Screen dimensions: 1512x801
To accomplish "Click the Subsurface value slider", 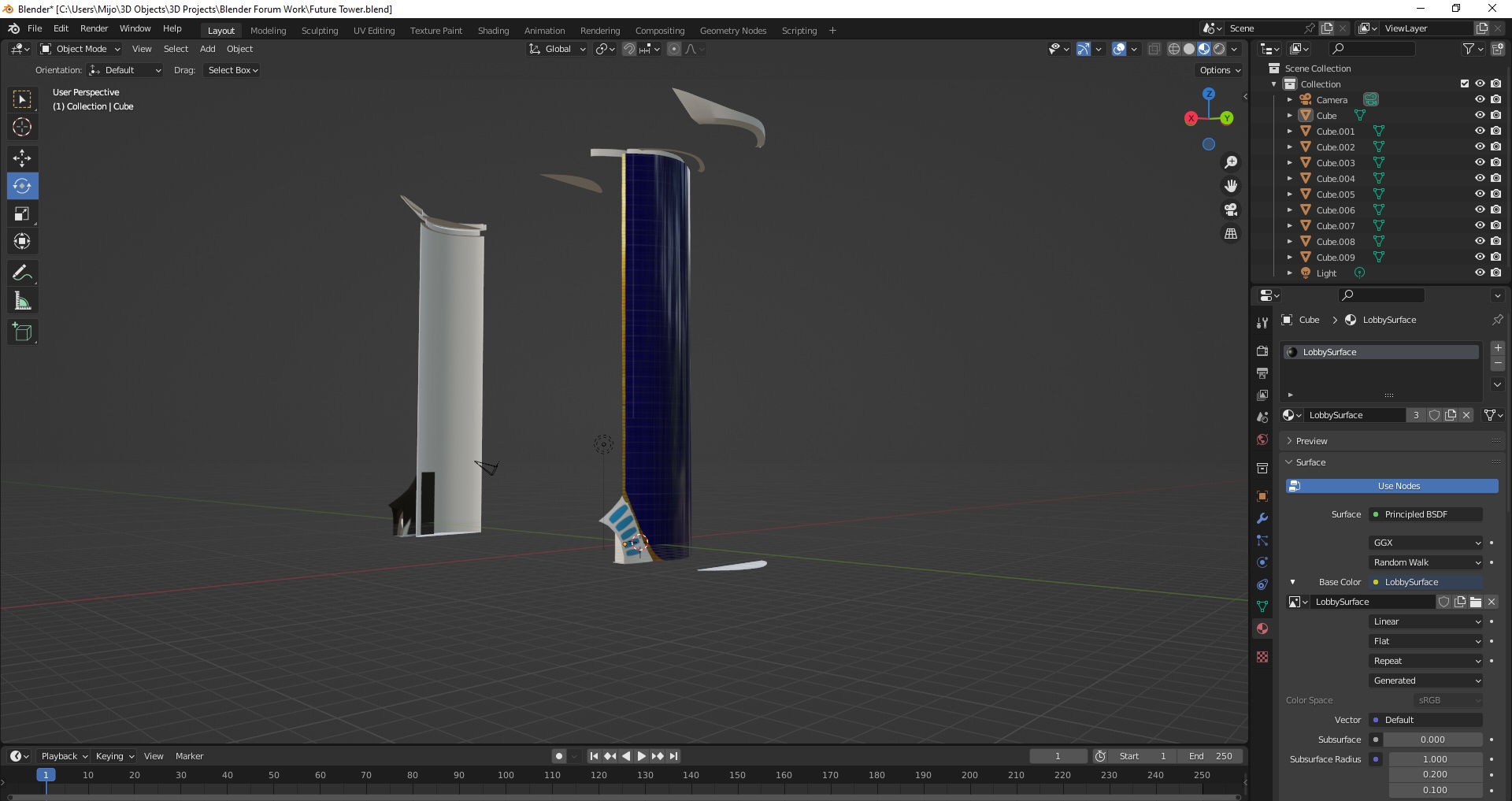I will (1432, 740).
